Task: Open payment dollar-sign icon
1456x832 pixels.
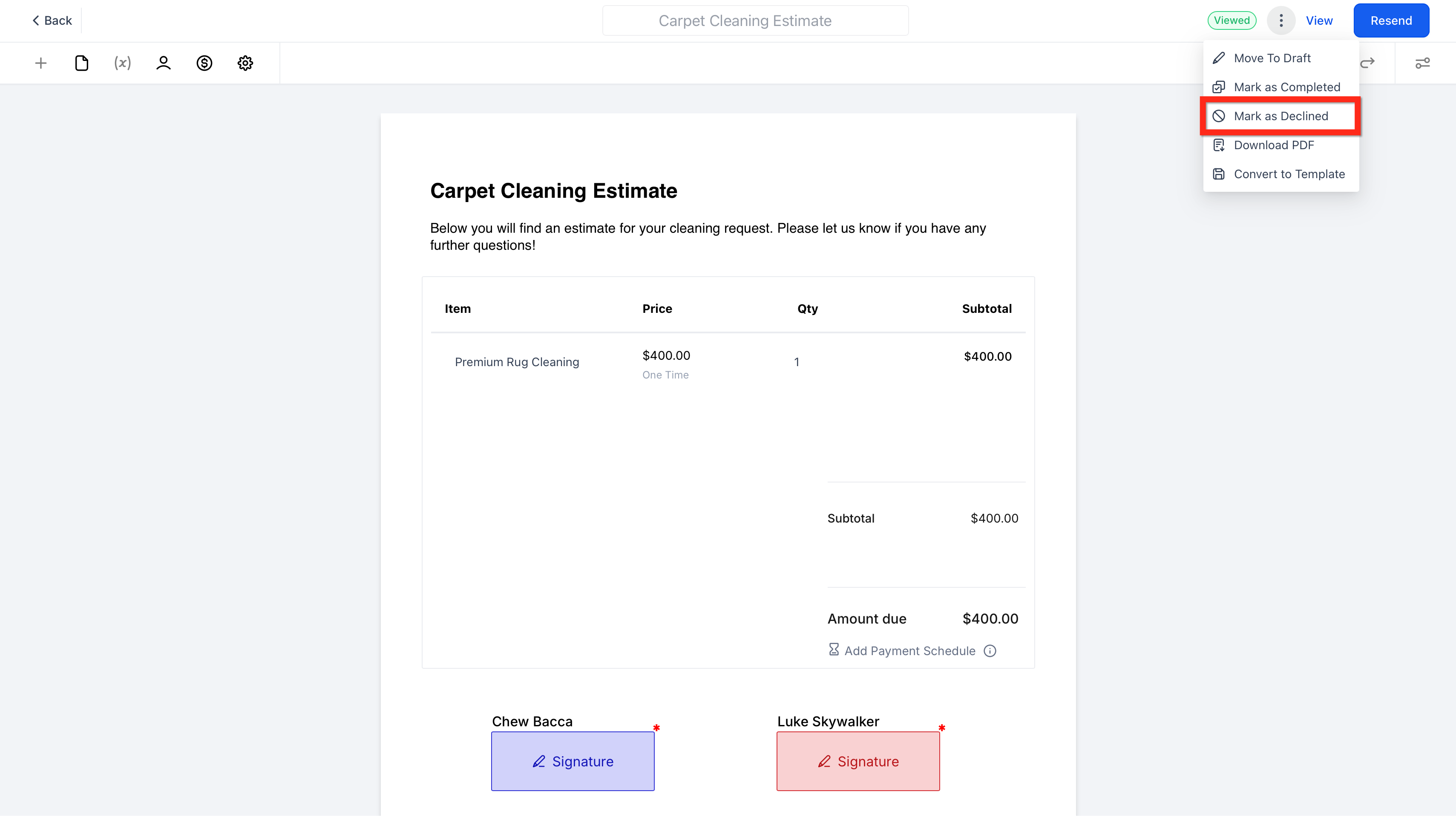Action: 204,63
